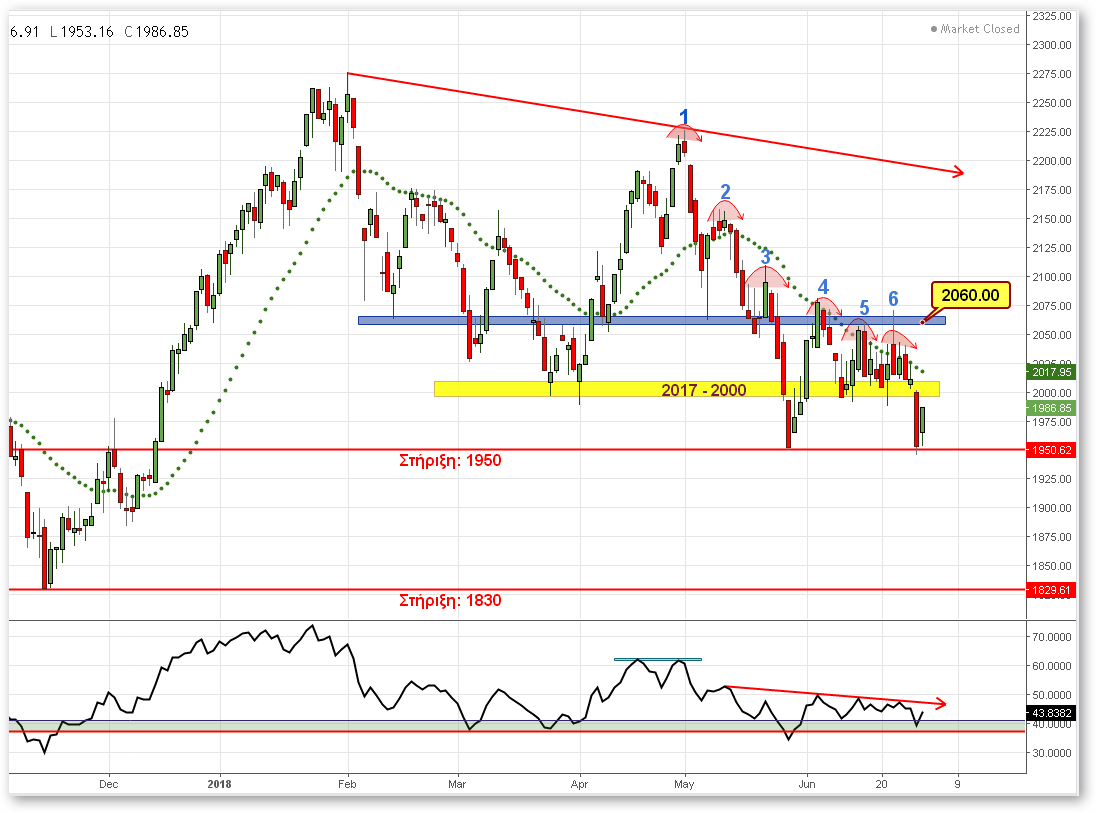Click the 2150.00 price axis label

click(x=1052, y=219)
